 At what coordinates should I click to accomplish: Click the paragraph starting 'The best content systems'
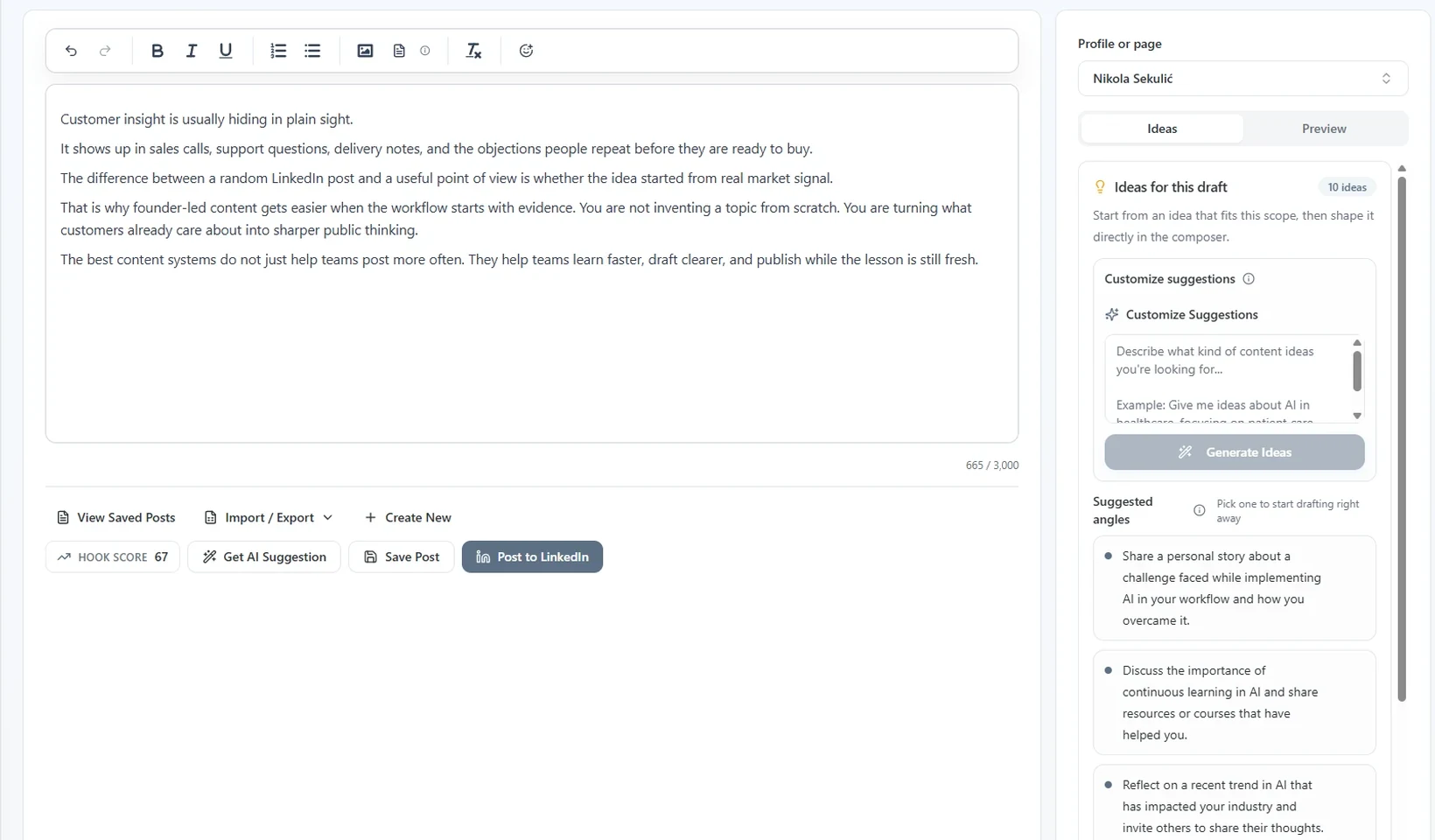point(519,259)
